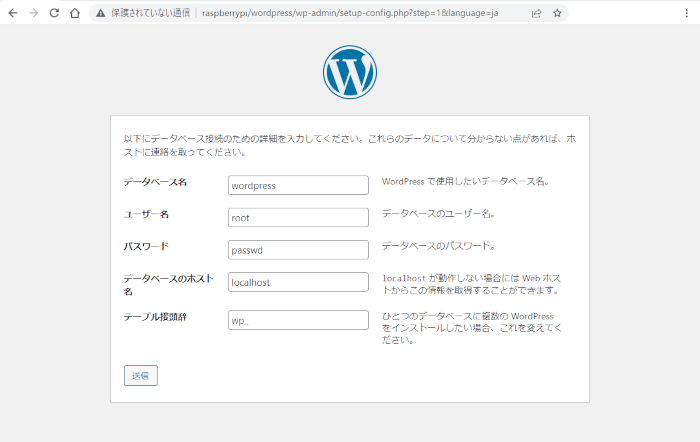Click the browser forward arrow

coord(33,14)
